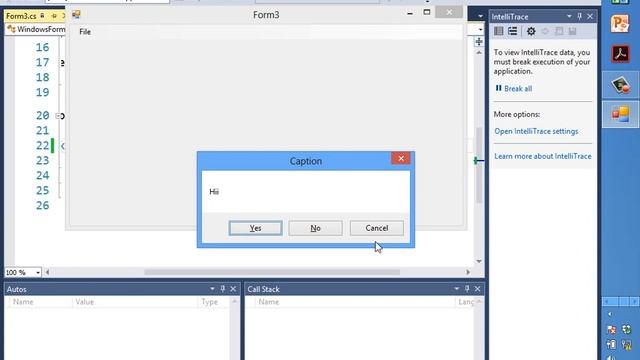This screenshot has width=640, height=360.
Task: Close the IntelliTrace panel
Action: tap(590, 17)
